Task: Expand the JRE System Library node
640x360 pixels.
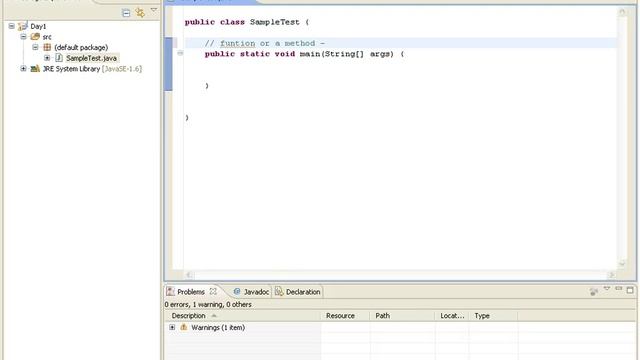Action: pyautogui.click(x=23, y=69)
